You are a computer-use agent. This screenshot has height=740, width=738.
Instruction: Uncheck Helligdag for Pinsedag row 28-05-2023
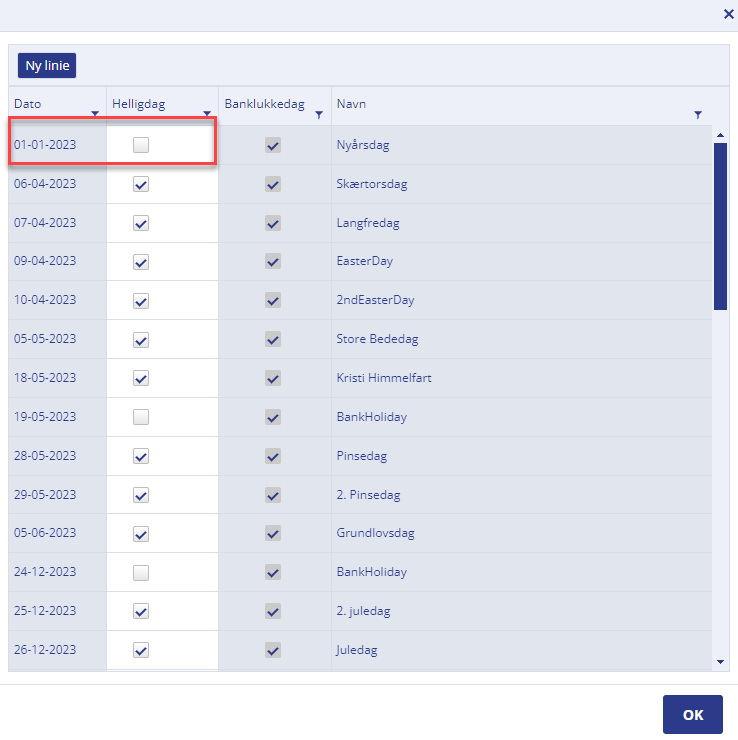(141, 456)
